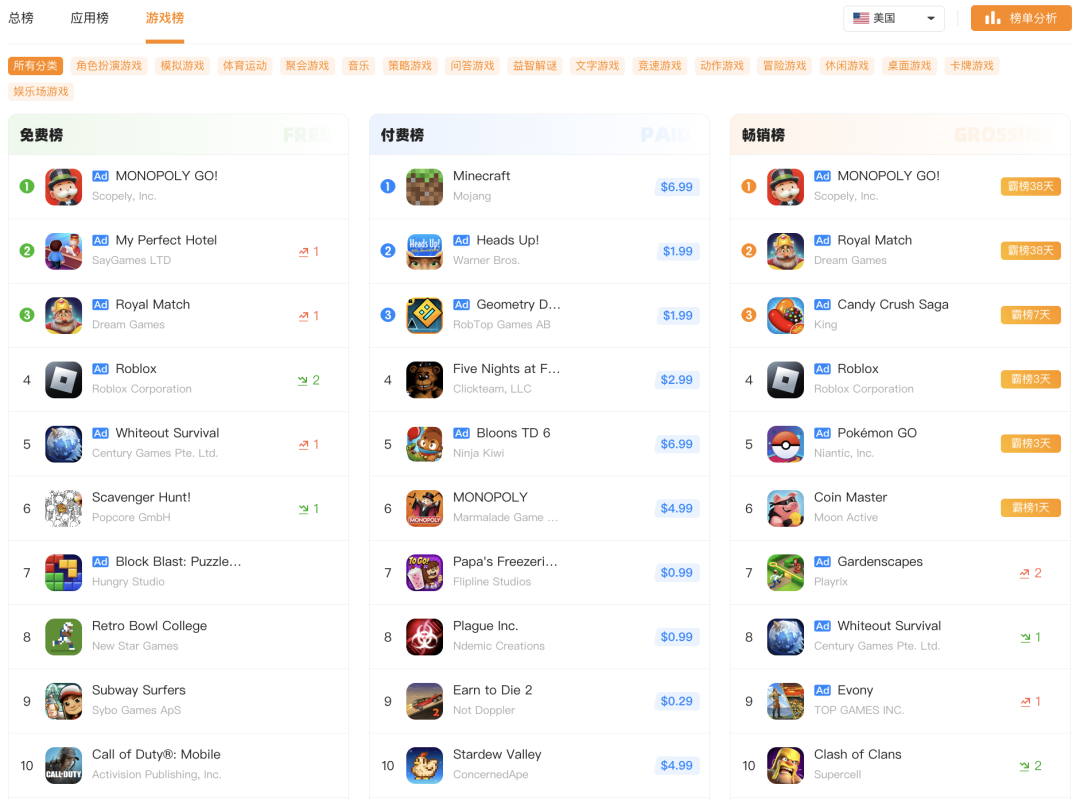Select the 娱乐场游戏 category tag
The image size is (1080, 800).
coord(41,92)
